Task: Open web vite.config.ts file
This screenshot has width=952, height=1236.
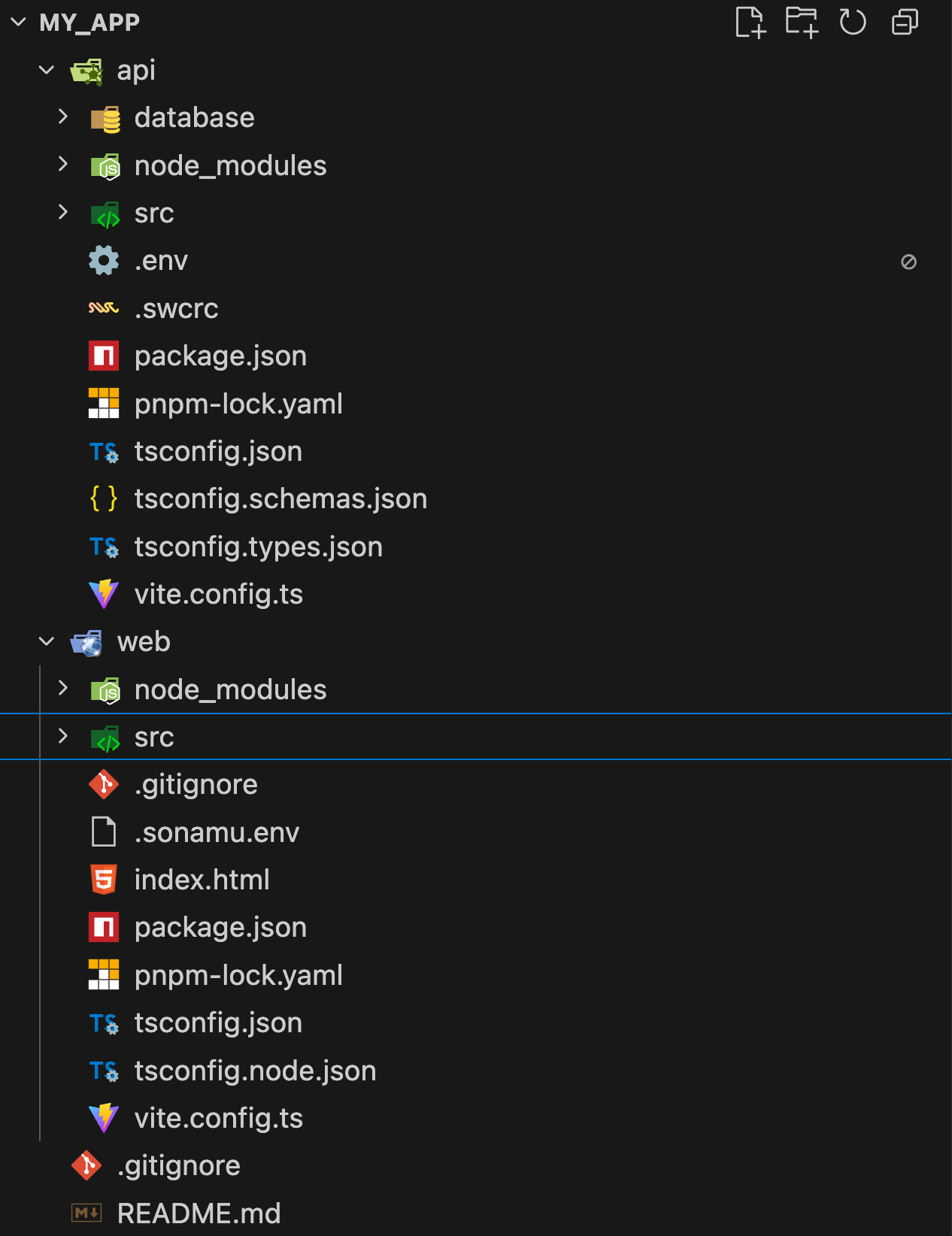Action: click(218, 1118)
